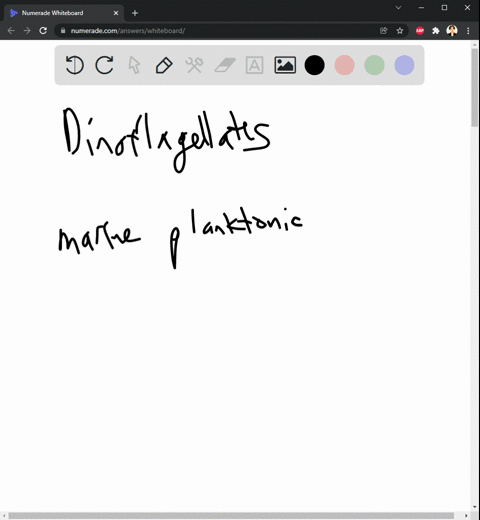Open the ABP adblock extension
480x520 pixels.
(420, 31)
